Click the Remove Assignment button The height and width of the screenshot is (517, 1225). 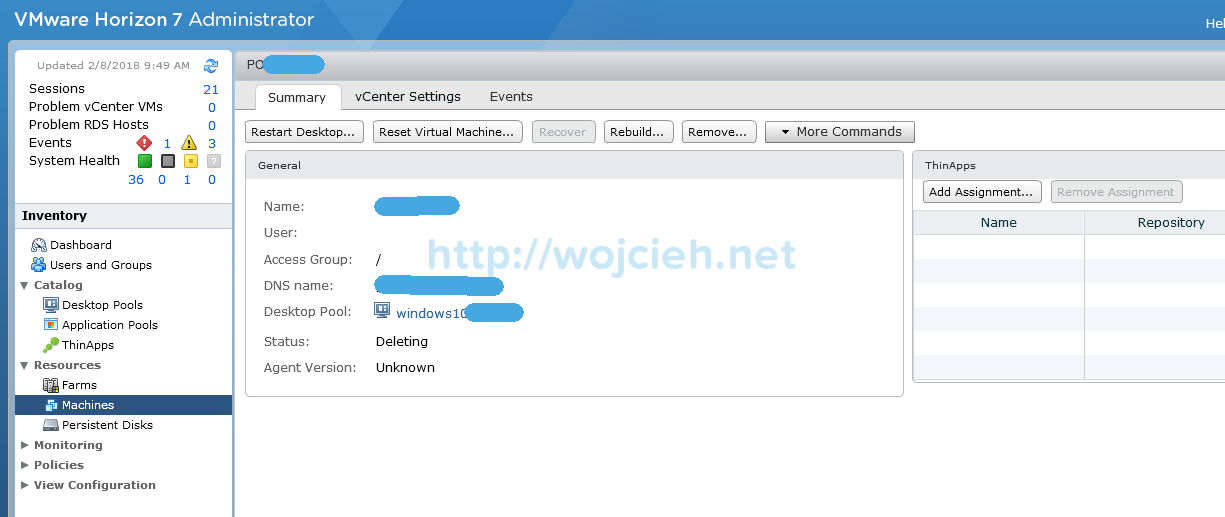[1116, 192]
